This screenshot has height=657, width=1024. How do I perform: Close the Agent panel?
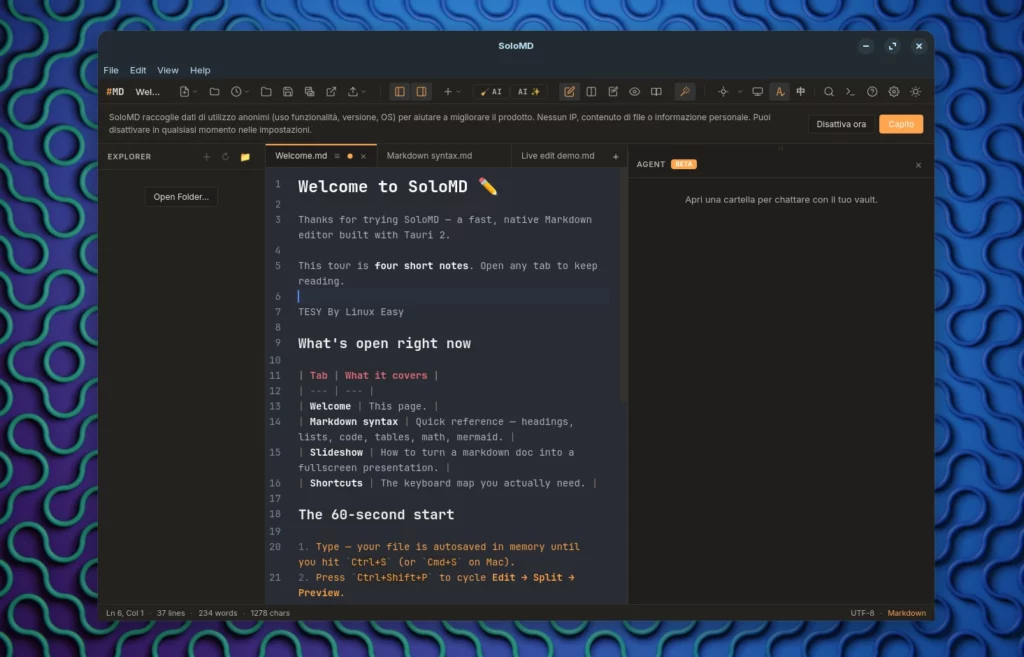(918, 165)
